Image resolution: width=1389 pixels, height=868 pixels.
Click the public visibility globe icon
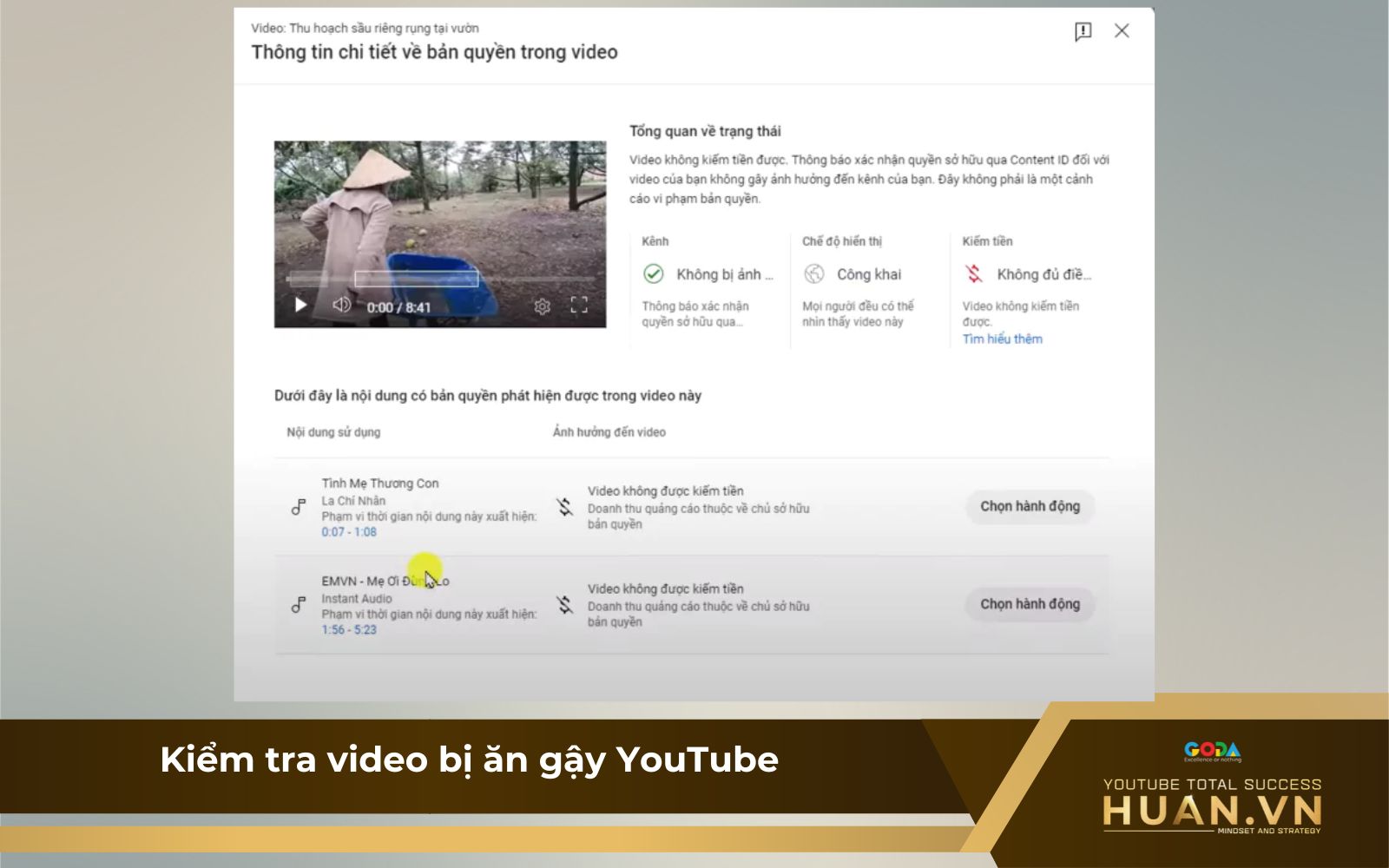click(x=813, y=274)
